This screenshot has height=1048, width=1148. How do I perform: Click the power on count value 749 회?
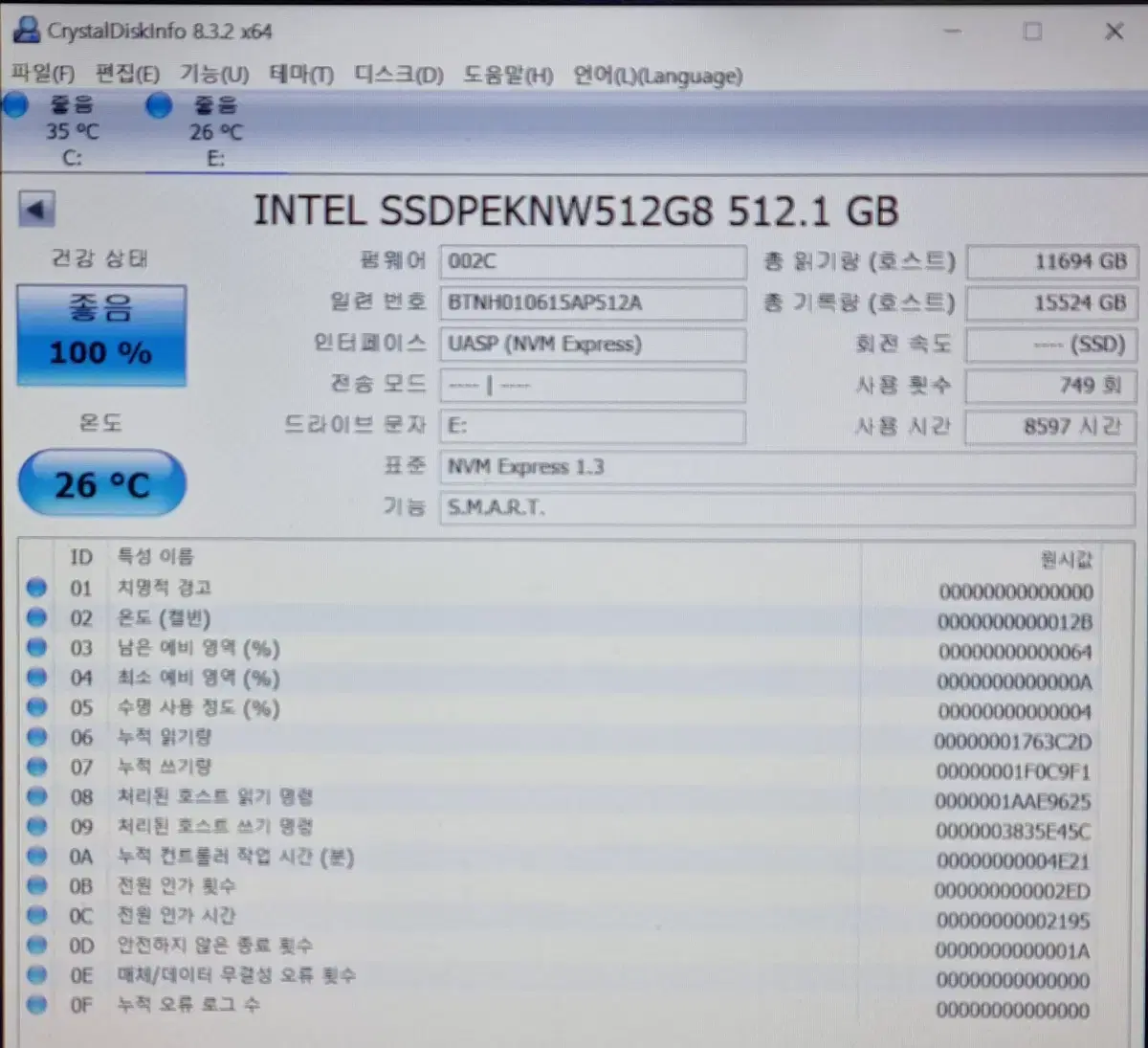click(1049, 386)
